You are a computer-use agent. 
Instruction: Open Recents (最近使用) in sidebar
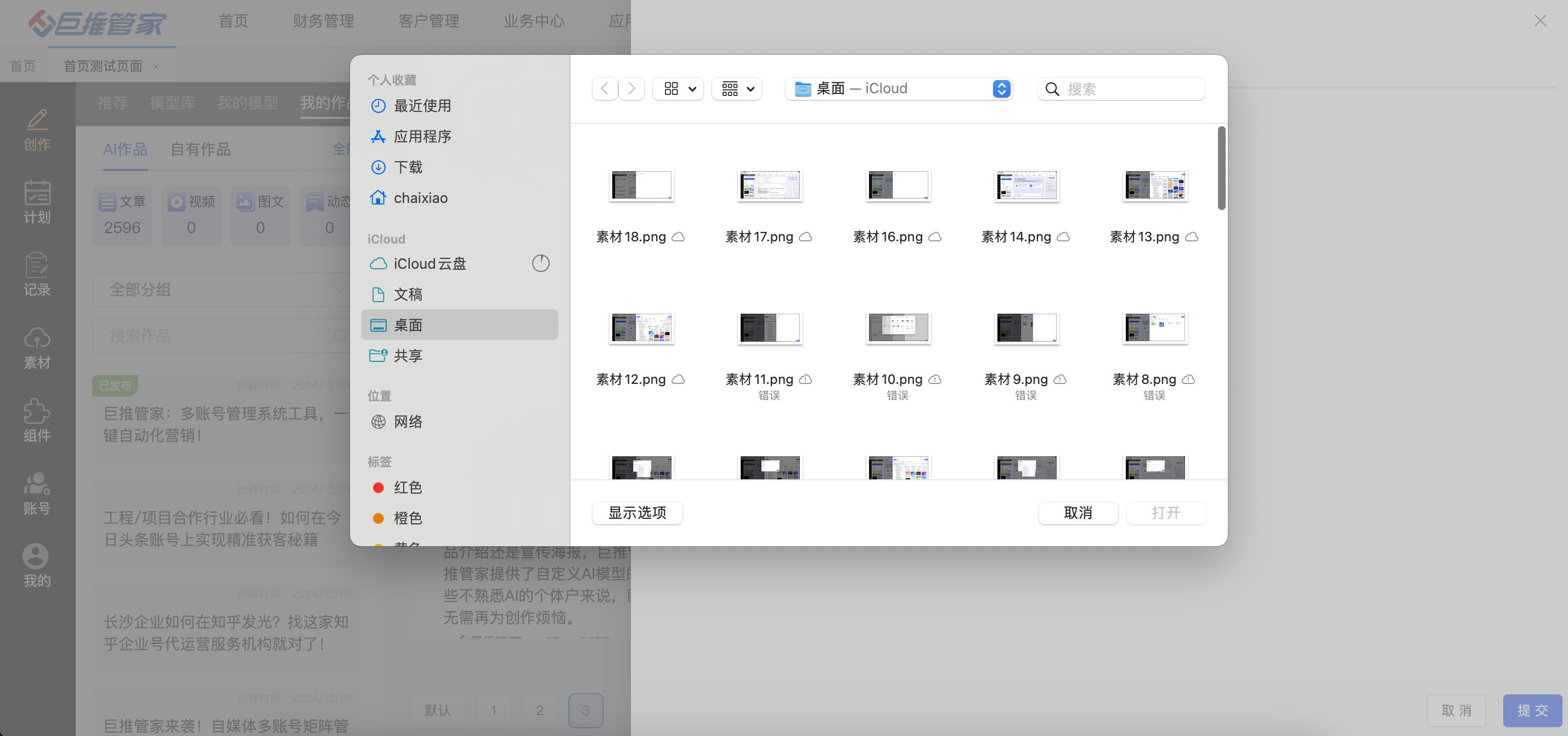pyautogui.click(x=422, y=106)
